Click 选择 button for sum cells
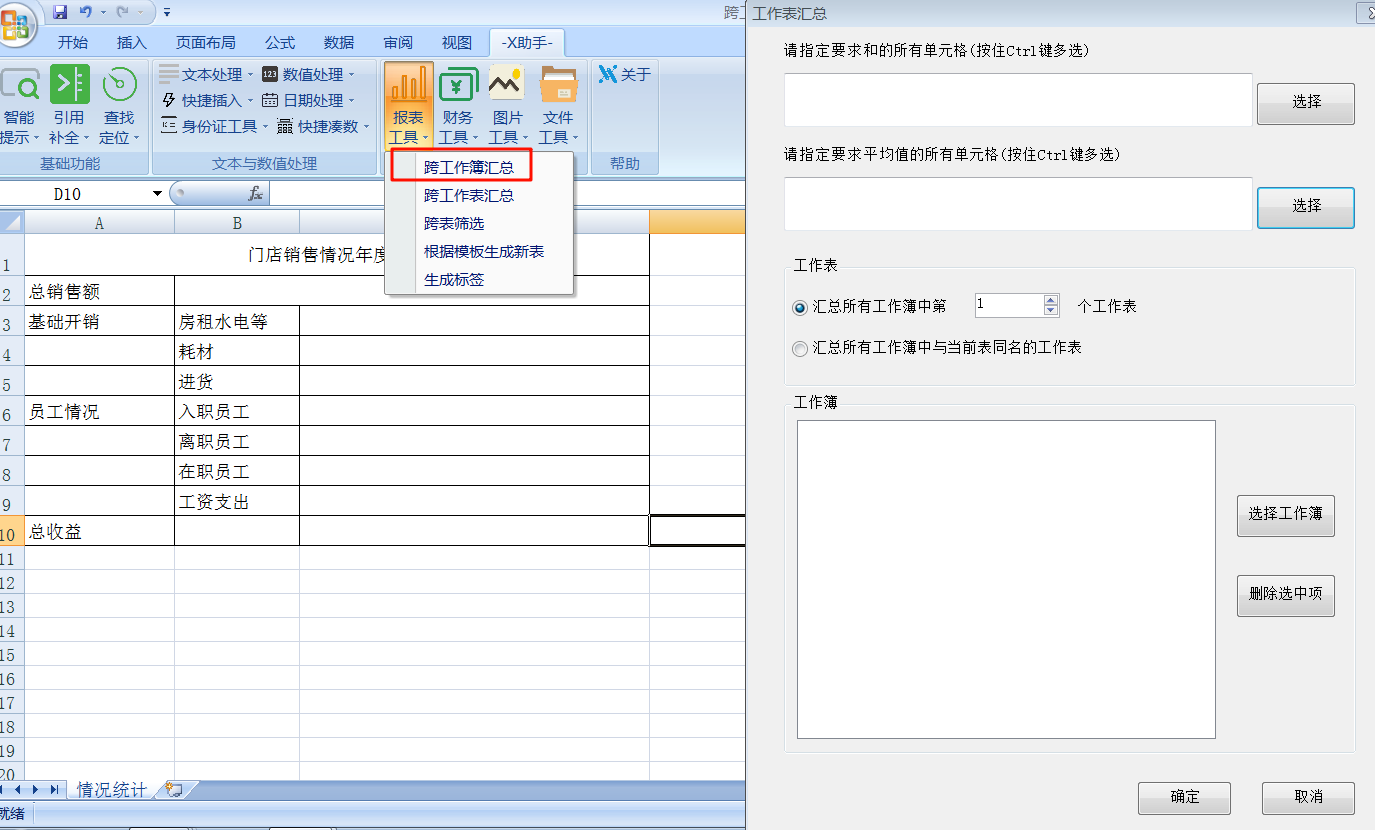Viewport: 1375px width, 830px height. (x=1306, y=102)
